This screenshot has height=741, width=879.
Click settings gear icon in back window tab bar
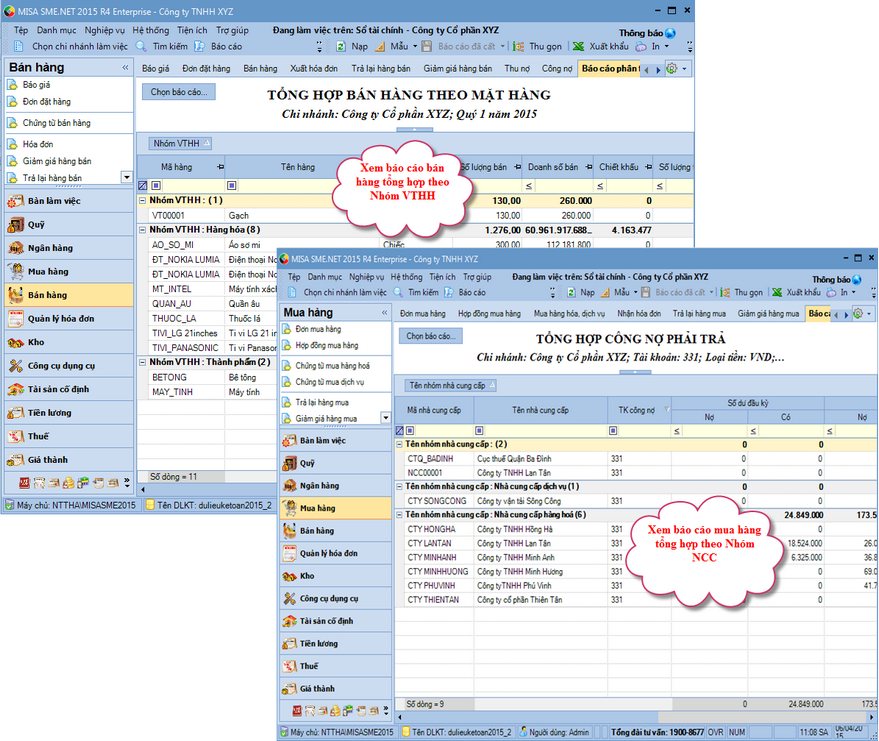tap(672, 68)
